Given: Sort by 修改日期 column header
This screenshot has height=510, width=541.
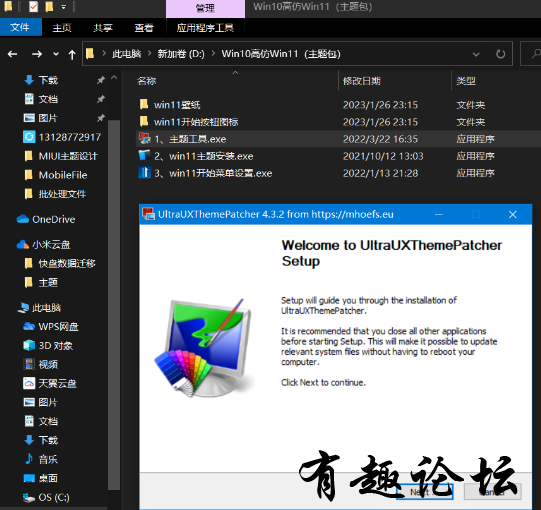Looking at the screenshot, I should point(362,81).
